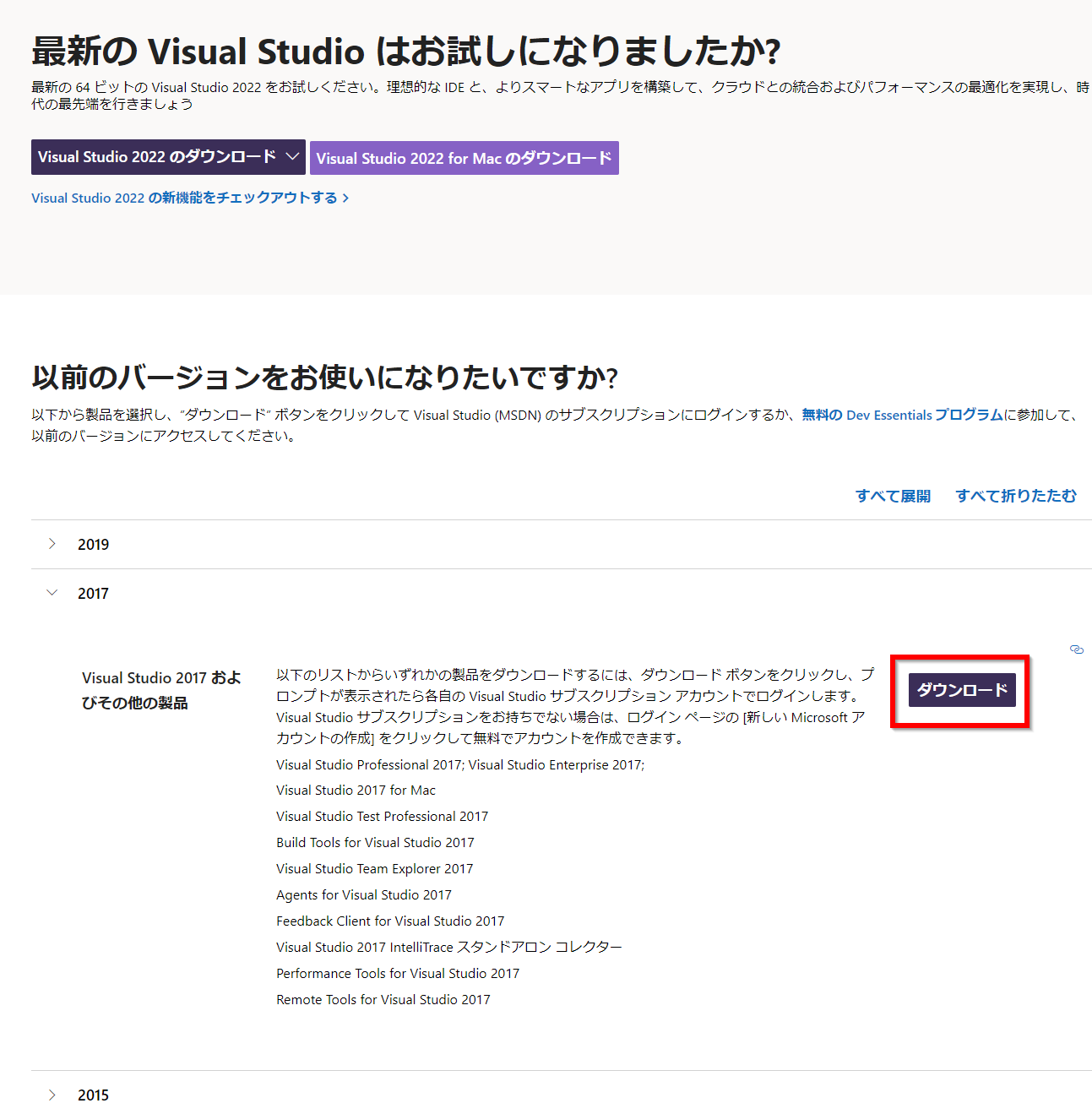Collapse the 2017 section chevron

point(52,593)
